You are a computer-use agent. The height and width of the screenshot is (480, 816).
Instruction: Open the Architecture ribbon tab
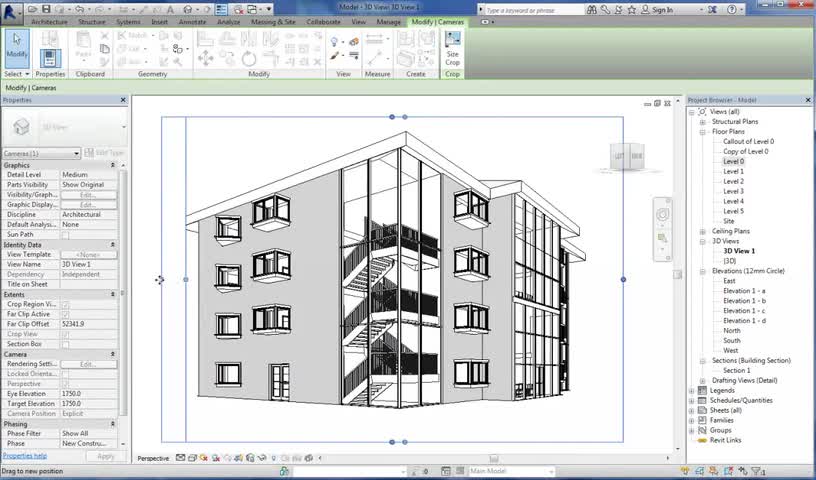coord(49,22)
